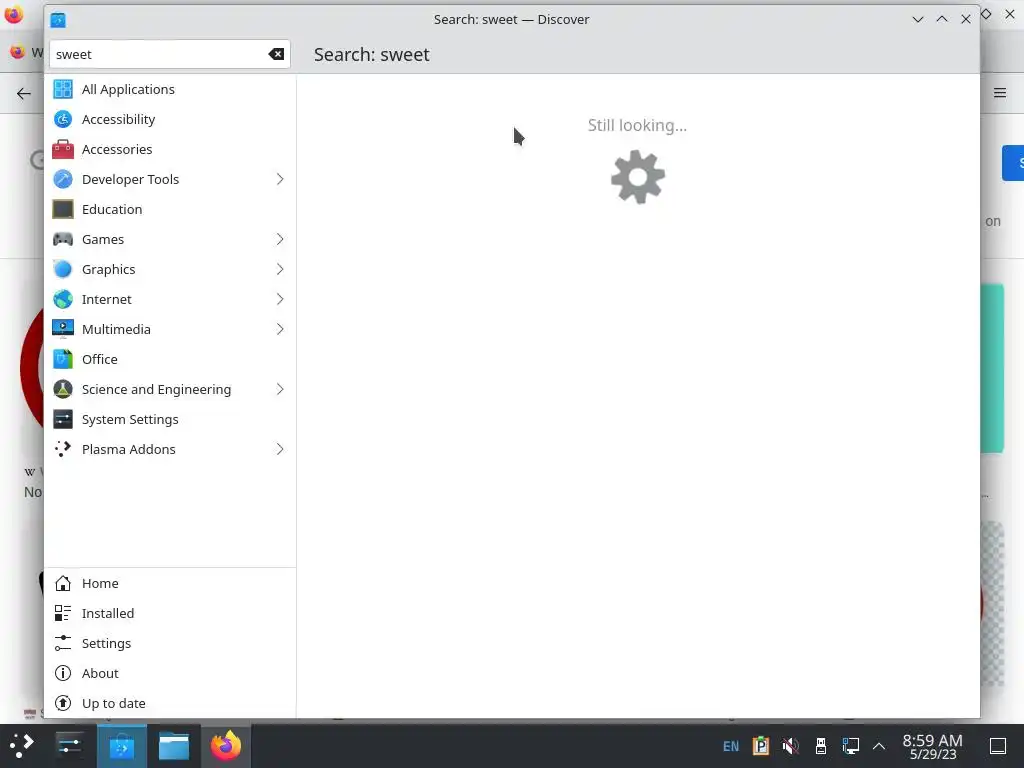
Task: Open the Firefox window hamburger menu
Action: coord(1000,93)
